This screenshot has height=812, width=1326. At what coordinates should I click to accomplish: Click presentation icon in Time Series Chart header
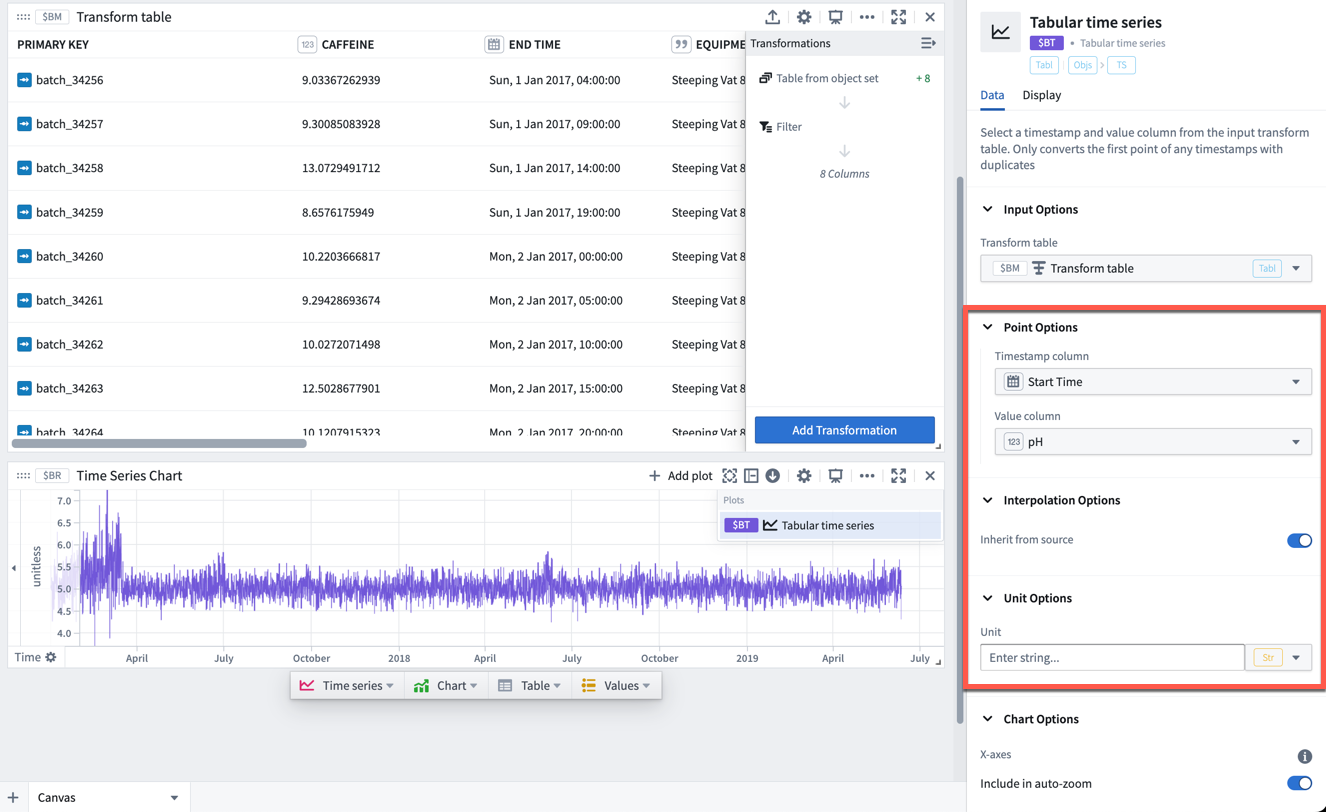(835, 476)
